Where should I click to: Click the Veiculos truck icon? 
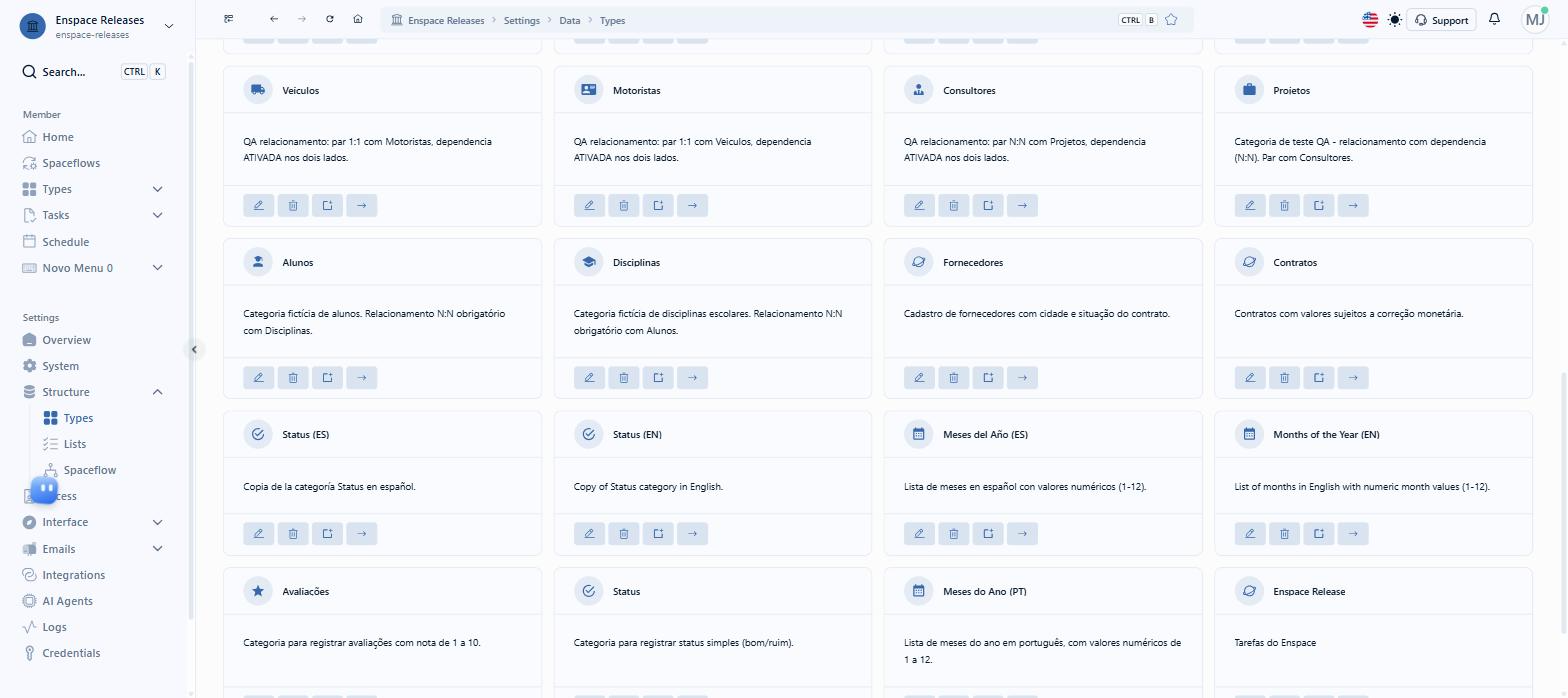pyautogui.click(x=258, y=90)
